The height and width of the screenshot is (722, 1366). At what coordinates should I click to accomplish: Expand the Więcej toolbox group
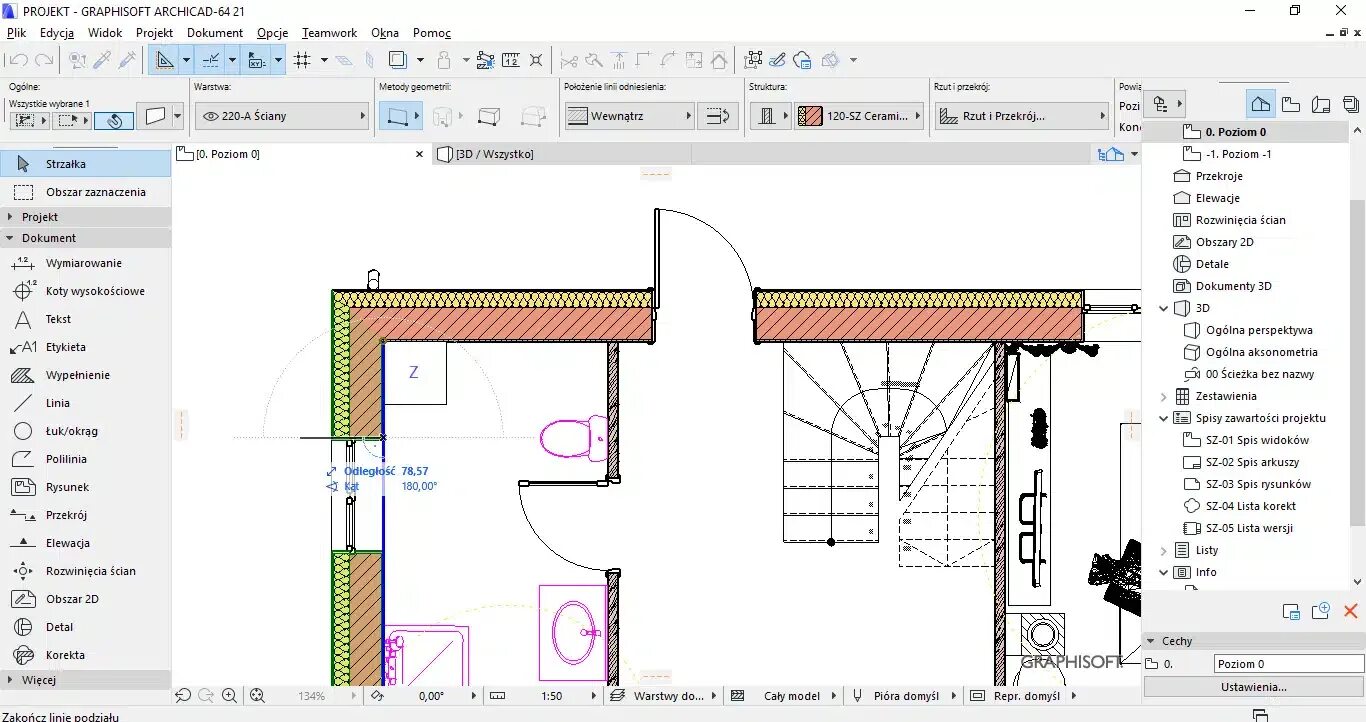pyautogui.click(x=85, y=680)
